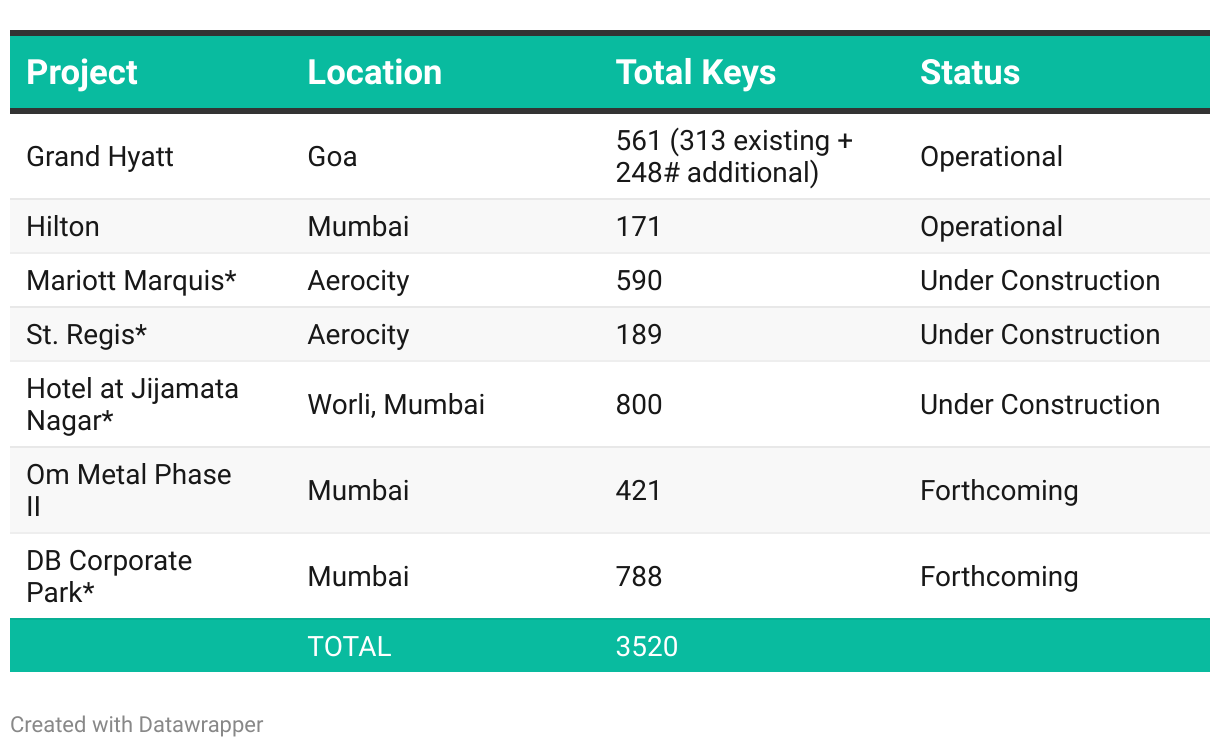This screenshot has width=1220, height=748.
Task: Select the TOTAL label in footer row
Action: [349, 646]
